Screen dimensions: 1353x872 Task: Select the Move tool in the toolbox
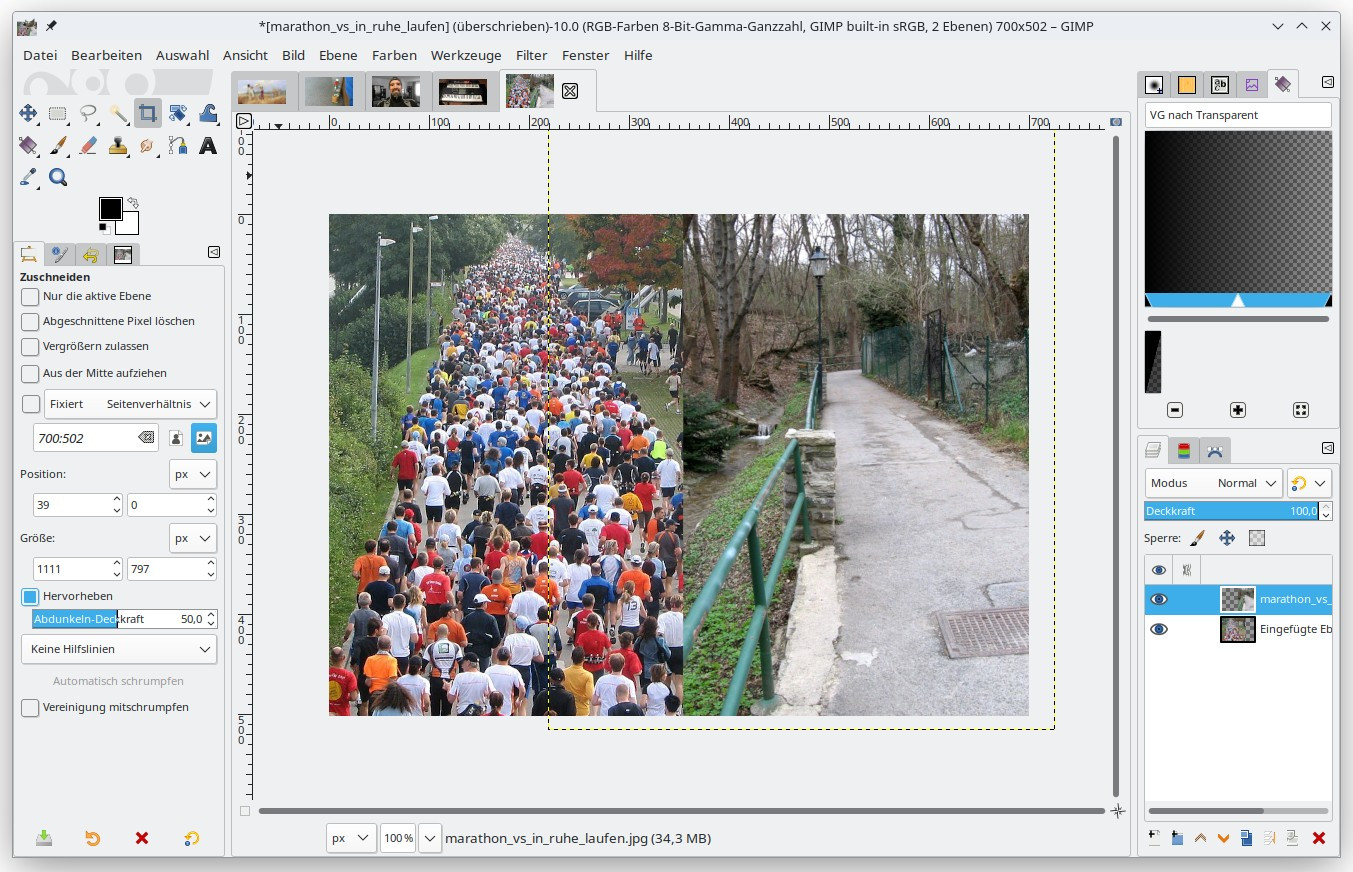pos(28,114)
